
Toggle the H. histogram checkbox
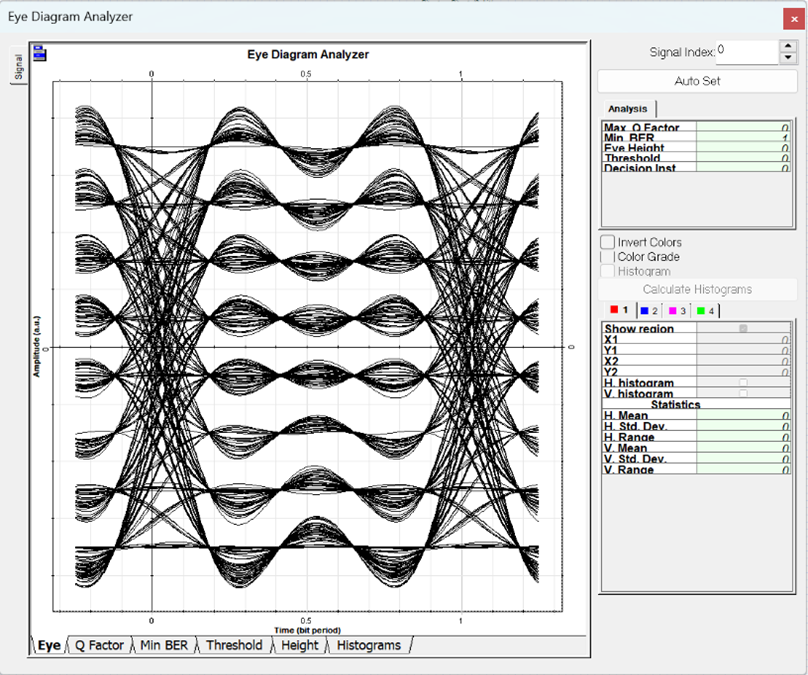pyautogui.click(x=743, y=382)
